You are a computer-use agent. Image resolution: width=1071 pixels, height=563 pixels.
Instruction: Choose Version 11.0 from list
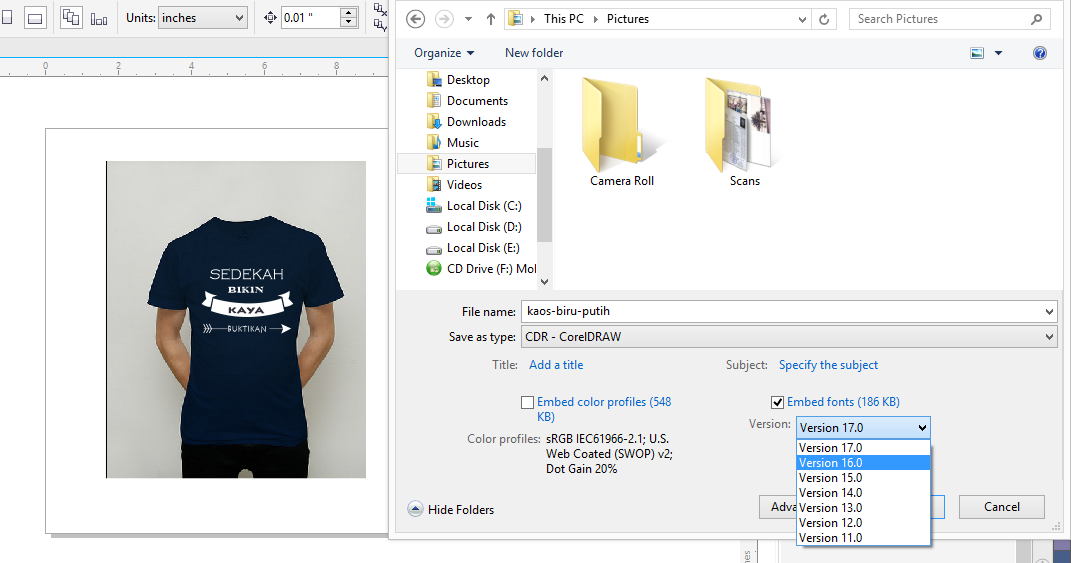coord(863,538)
